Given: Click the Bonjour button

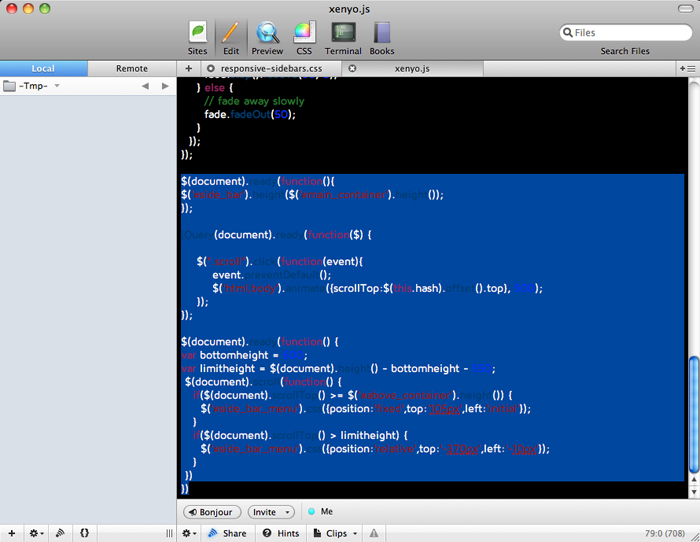Looking at the screenshot, I should click(x=212, y=512).
